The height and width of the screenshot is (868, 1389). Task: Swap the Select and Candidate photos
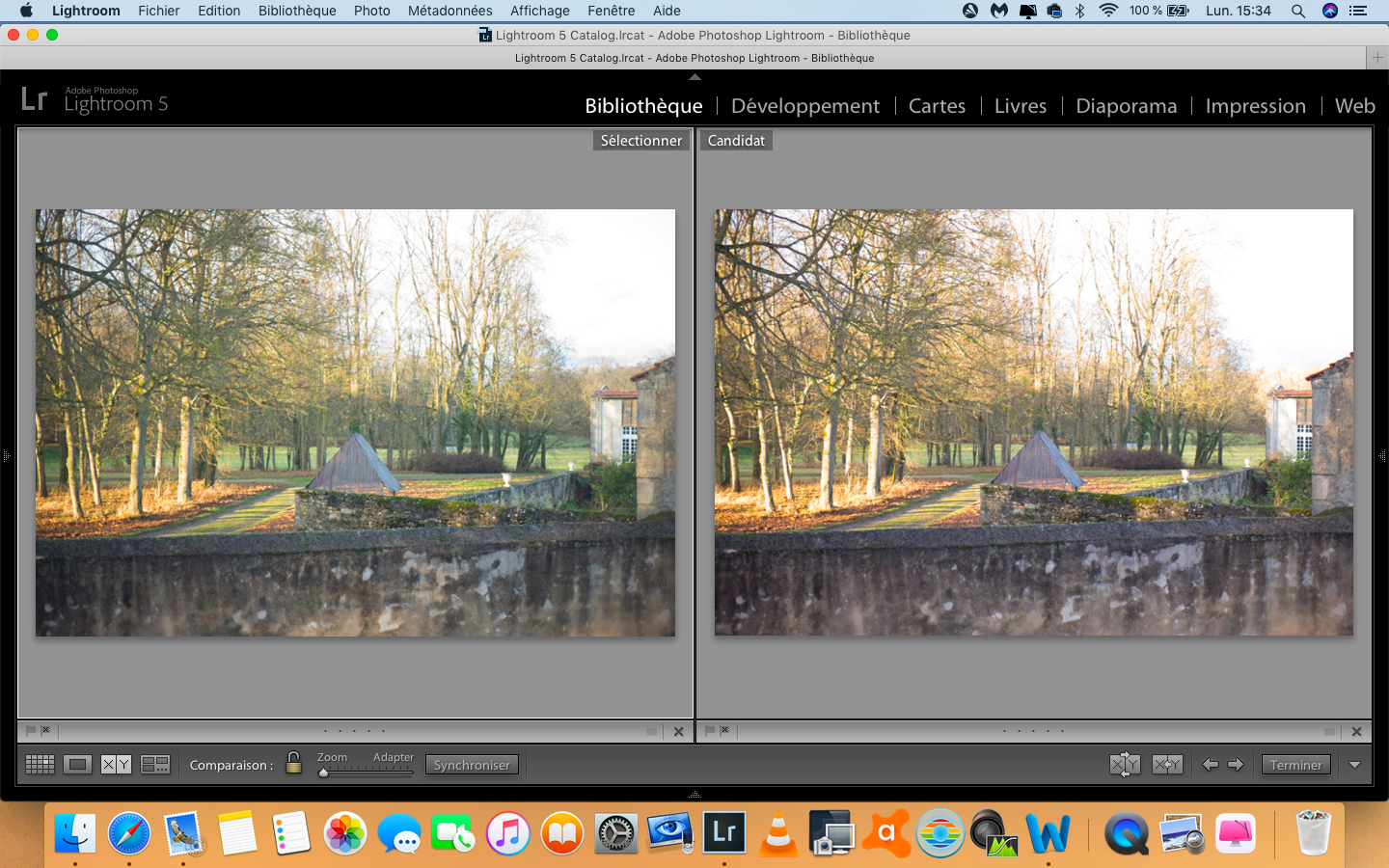click(x=1125, y=765)
